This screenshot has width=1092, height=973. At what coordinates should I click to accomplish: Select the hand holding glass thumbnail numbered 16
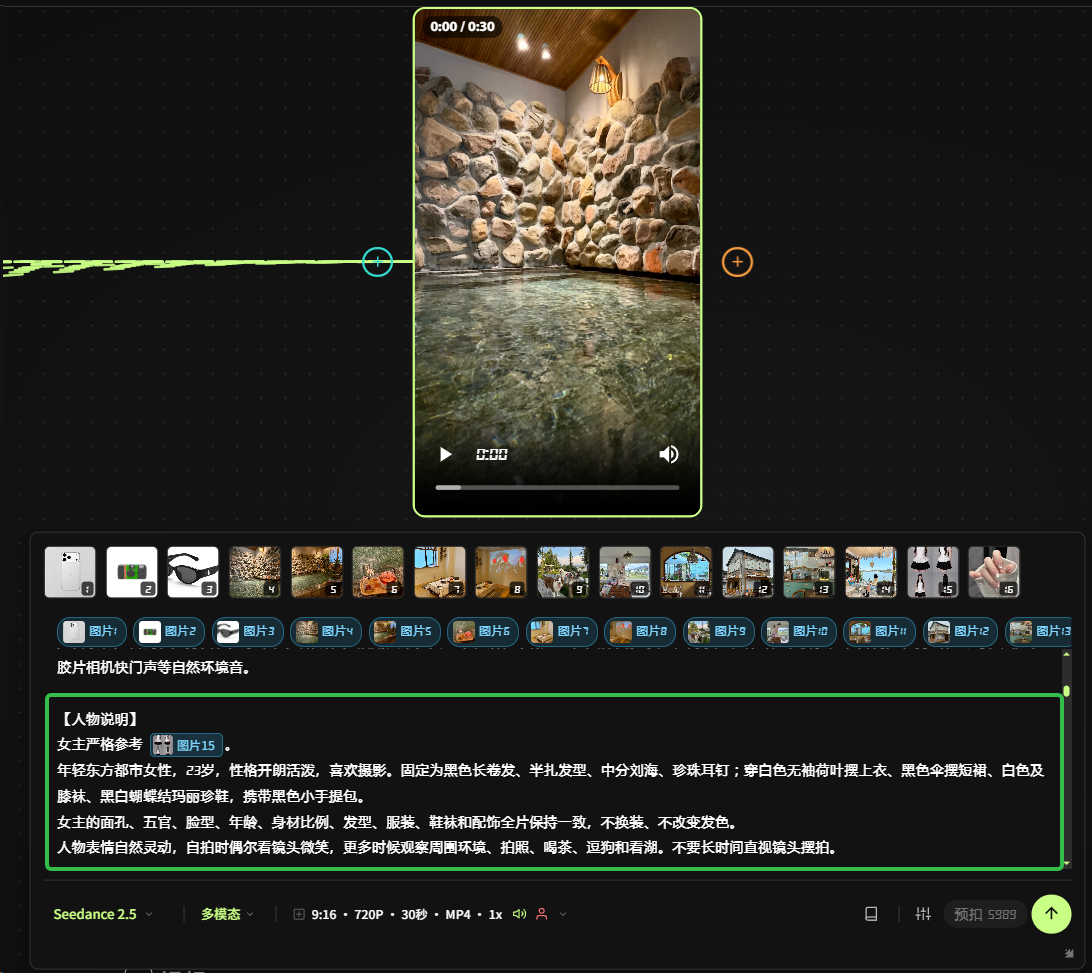994,572
